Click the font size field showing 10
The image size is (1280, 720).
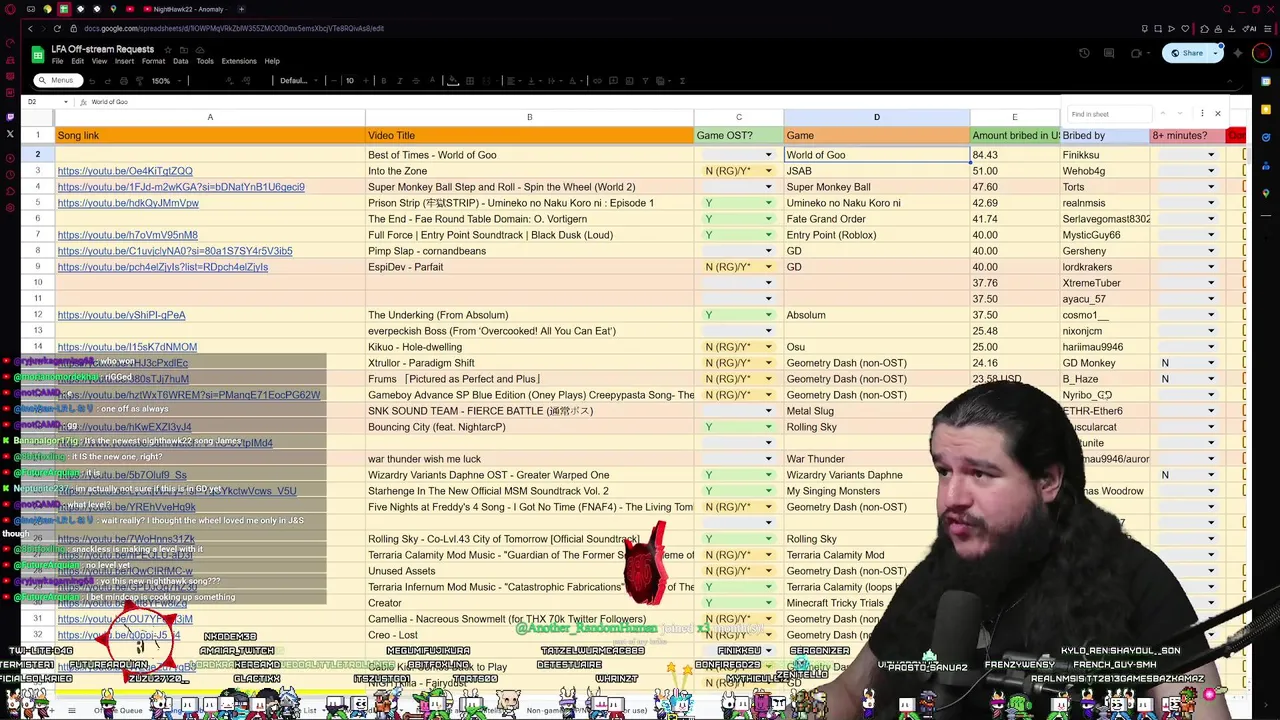click(x=350, y=80)
